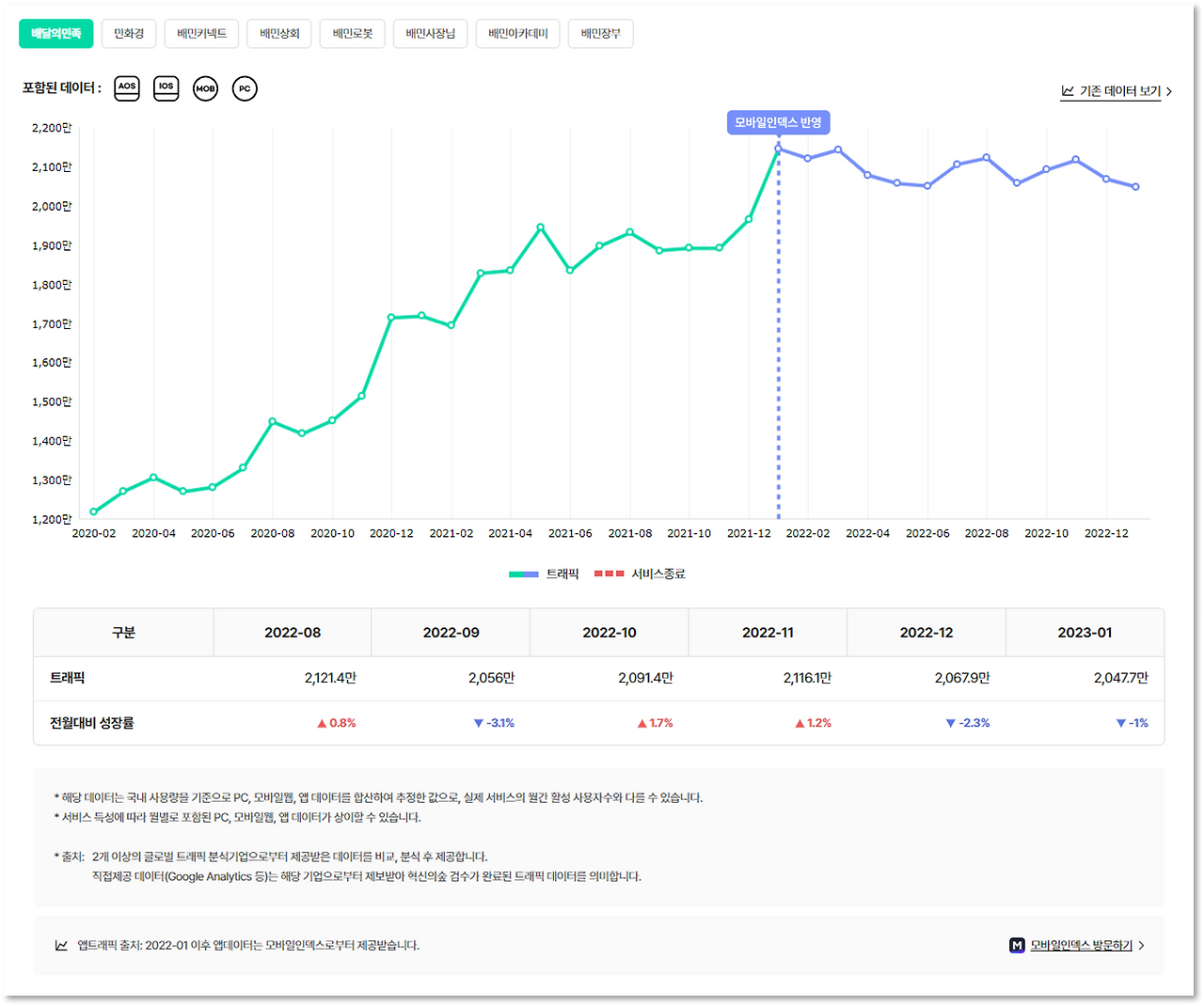Click the 2023-01 table column header
This screenshot has height=1006, width=1204.
click(1085, 633)
